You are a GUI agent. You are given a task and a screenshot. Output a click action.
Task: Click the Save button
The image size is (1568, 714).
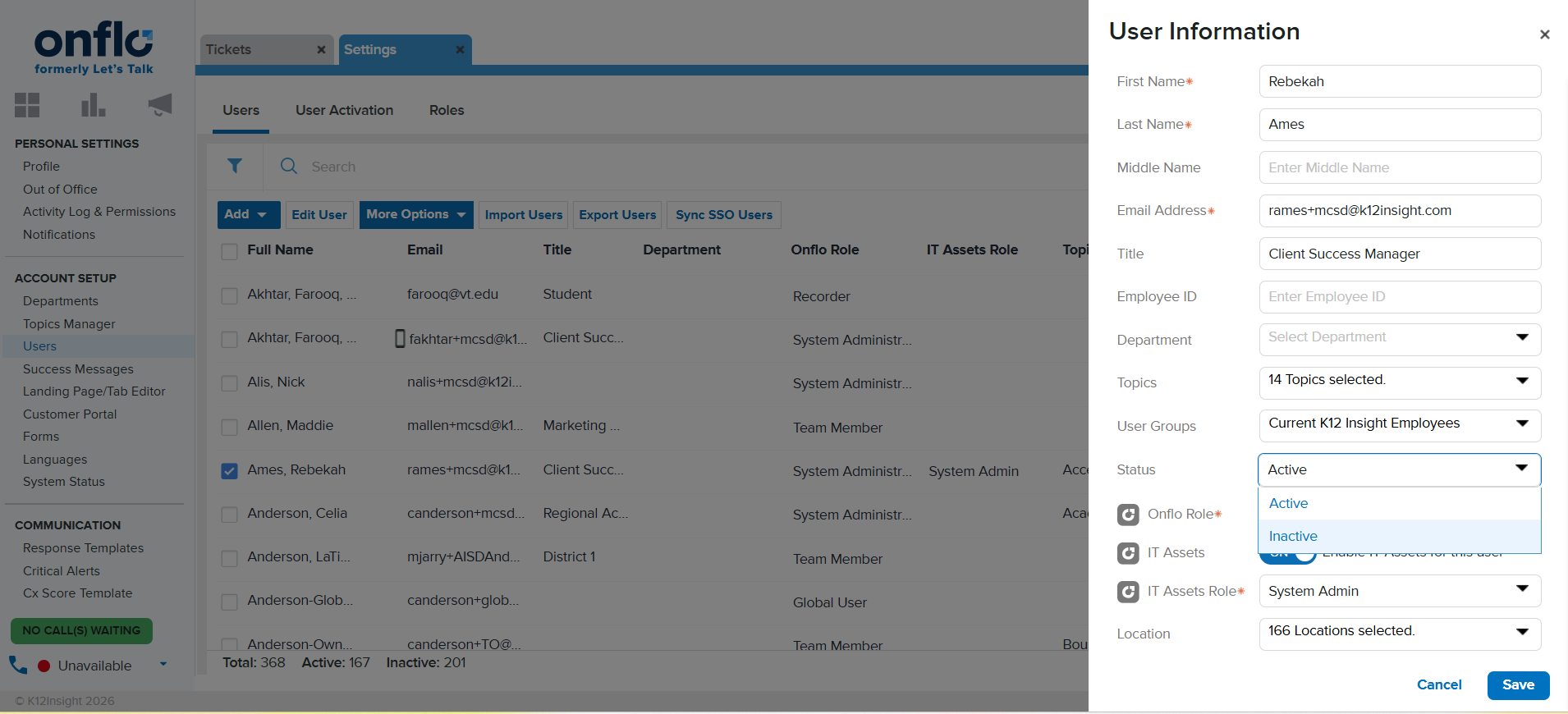[x=1517, y=685]
